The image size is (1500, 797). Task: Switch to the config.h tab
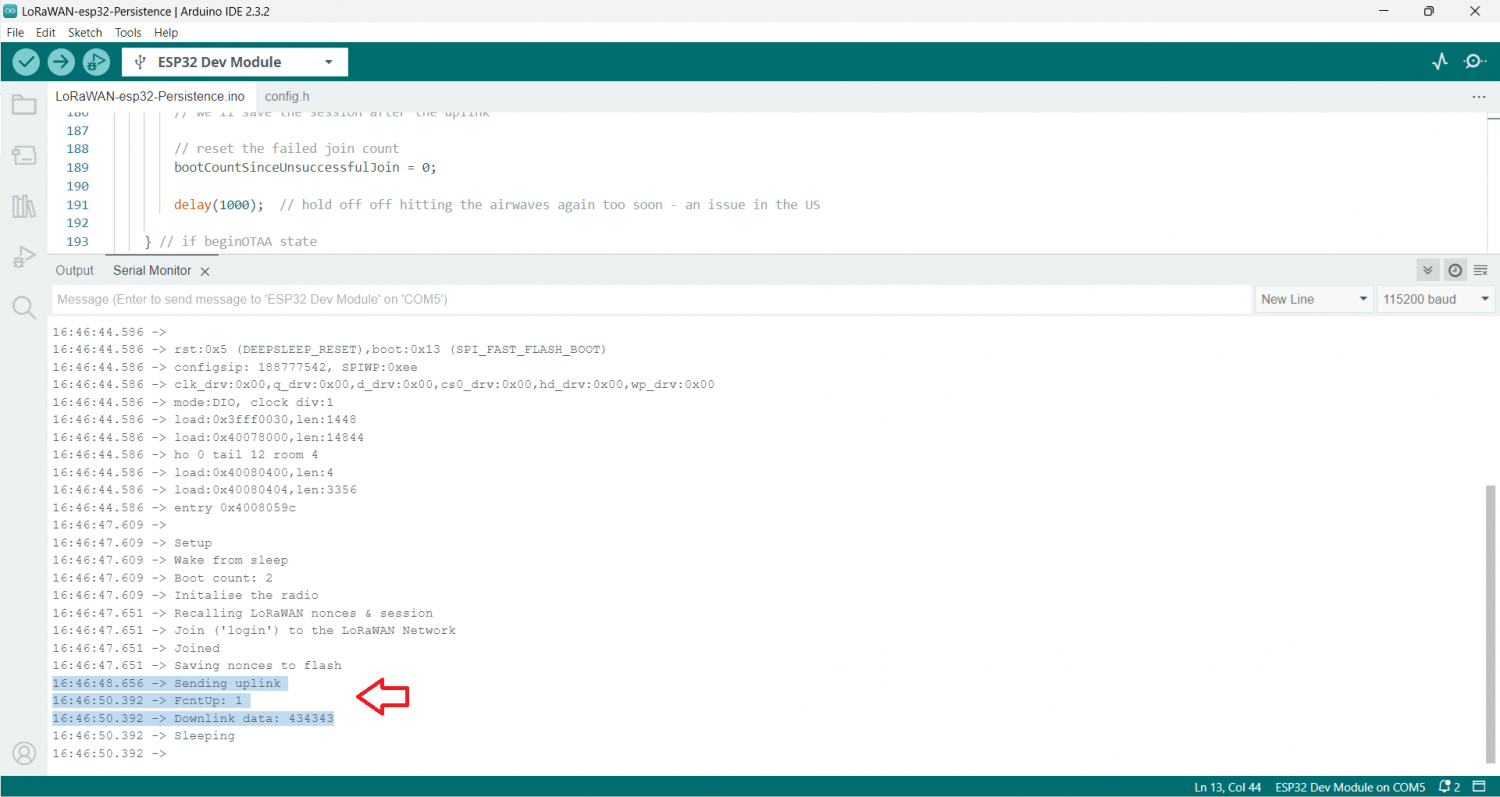click(287, 96)
